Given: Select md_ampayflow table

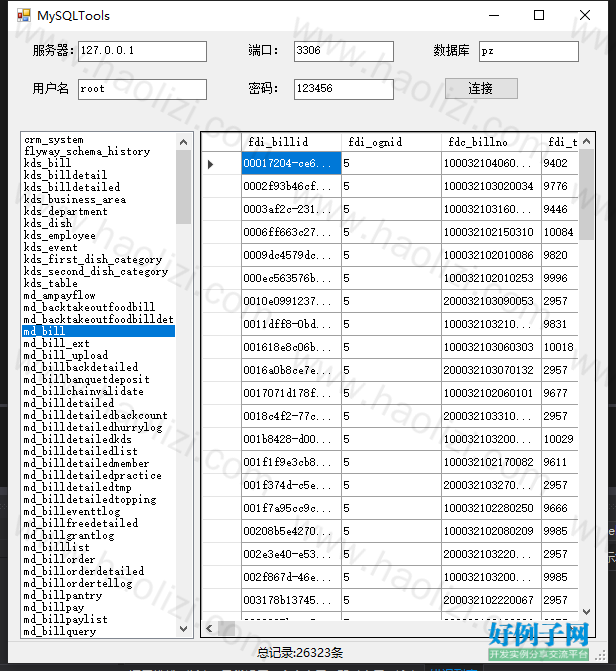Looking at the screenshot, I should coord(98,295).
